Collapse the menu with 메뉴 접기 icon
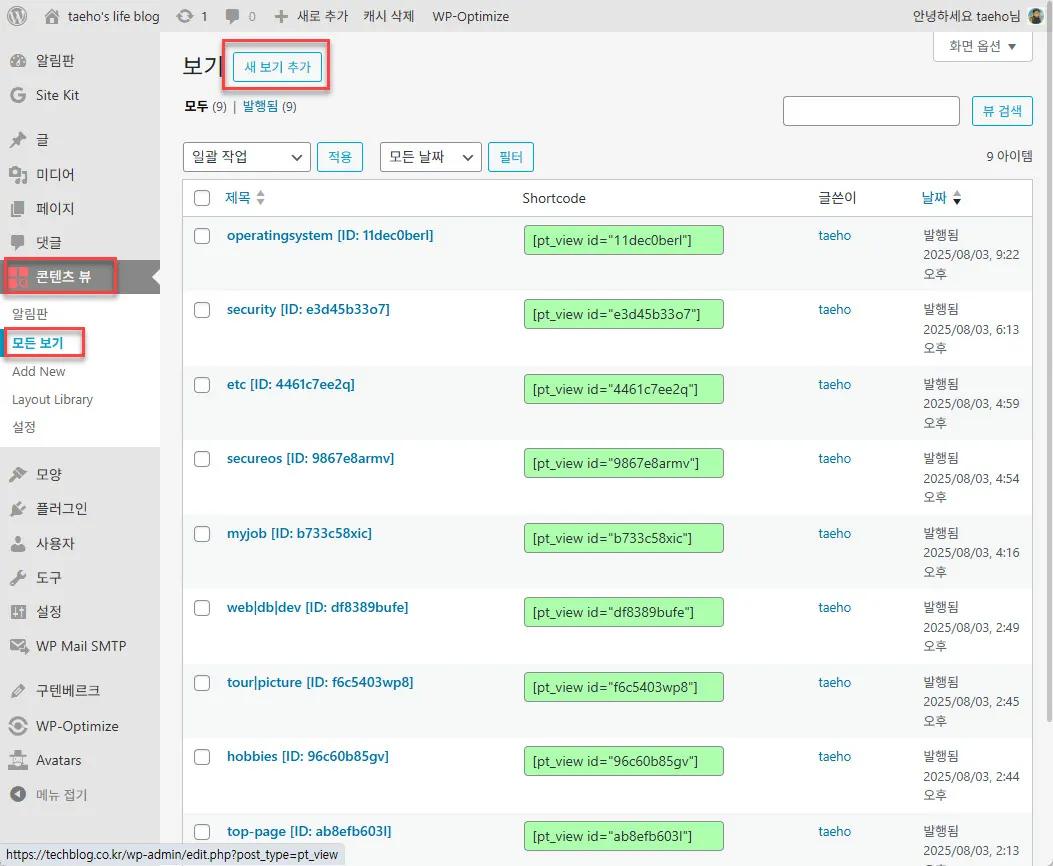 tap(18, 795)
